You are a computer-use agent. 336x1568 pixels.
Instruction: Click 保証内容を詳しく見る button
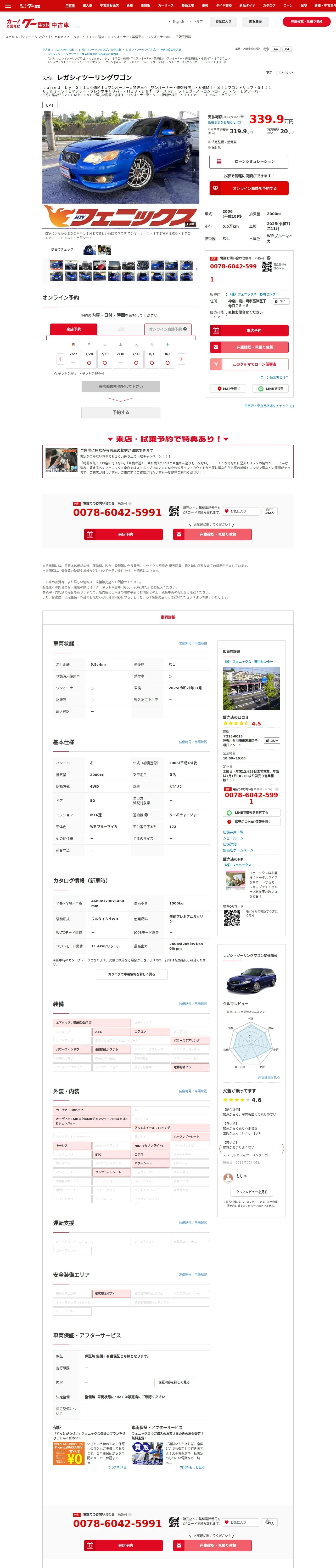[174, 1382]
